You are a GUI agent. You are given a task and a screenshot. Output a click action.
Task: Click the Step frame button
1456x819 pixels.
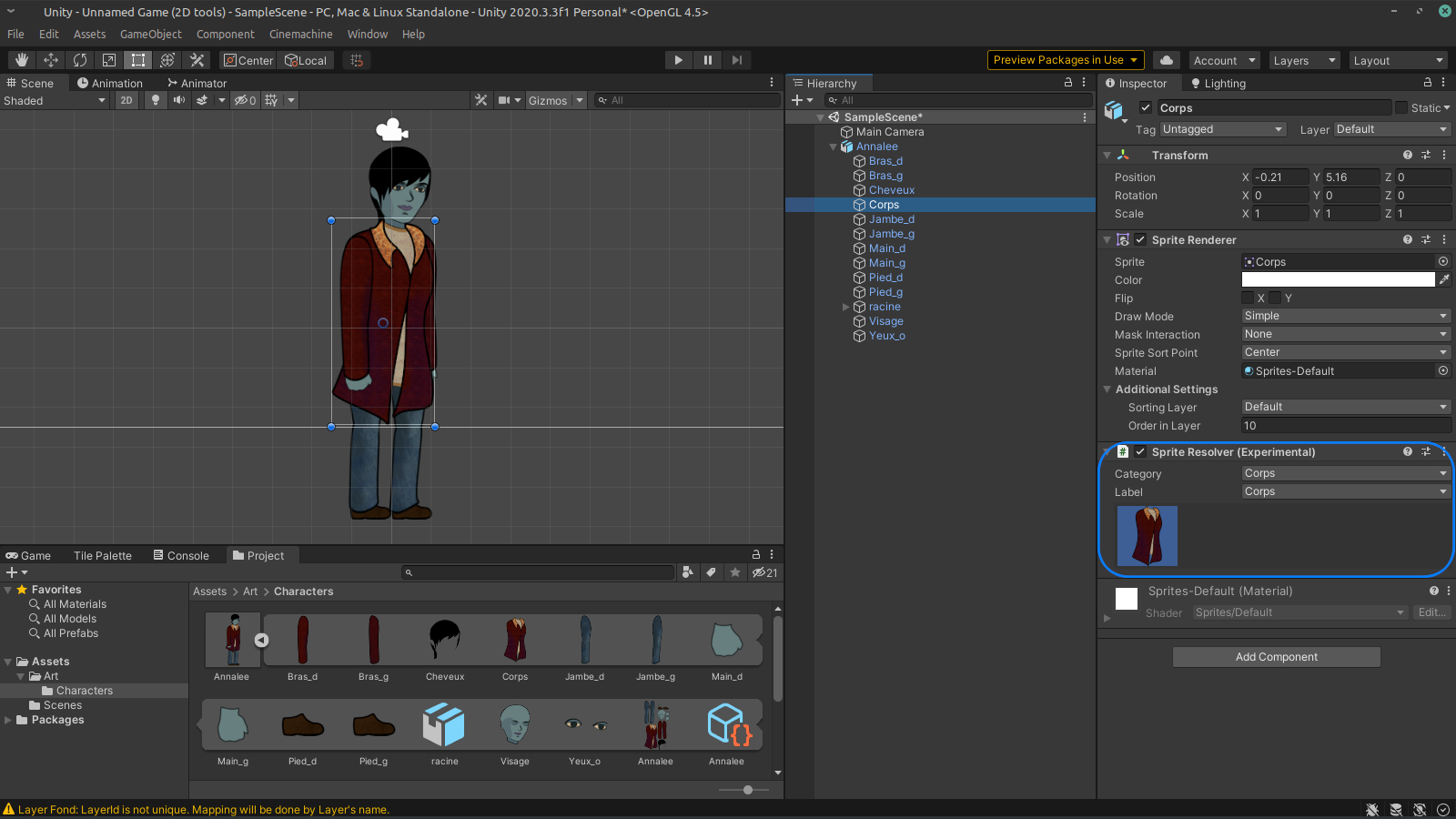pos(736,60)
